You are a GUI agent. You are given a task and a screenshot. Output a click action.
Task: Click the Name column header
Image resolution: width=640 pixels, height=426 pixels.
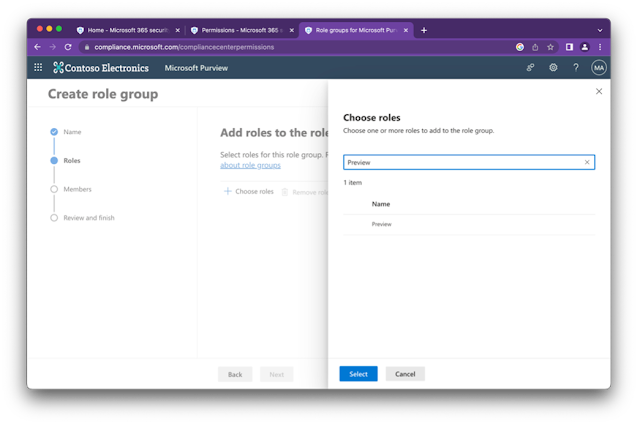380,204
